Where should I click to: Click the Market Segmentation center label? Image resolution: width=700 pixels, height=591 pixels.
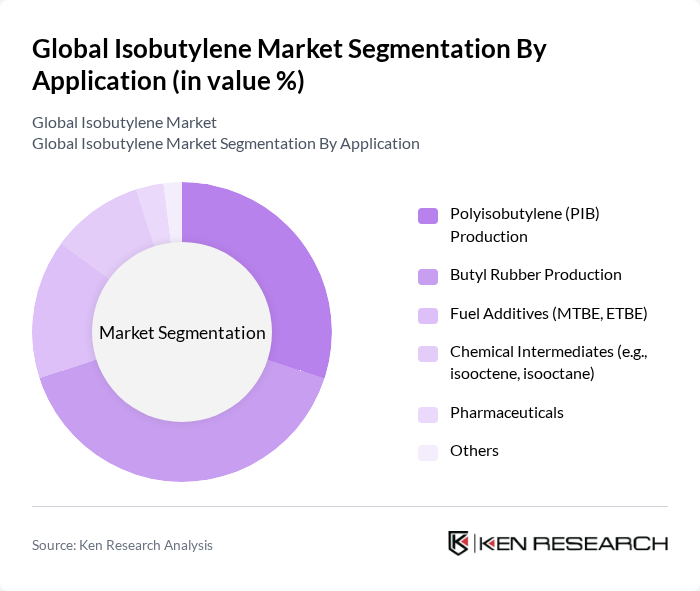tap(182, 333)
